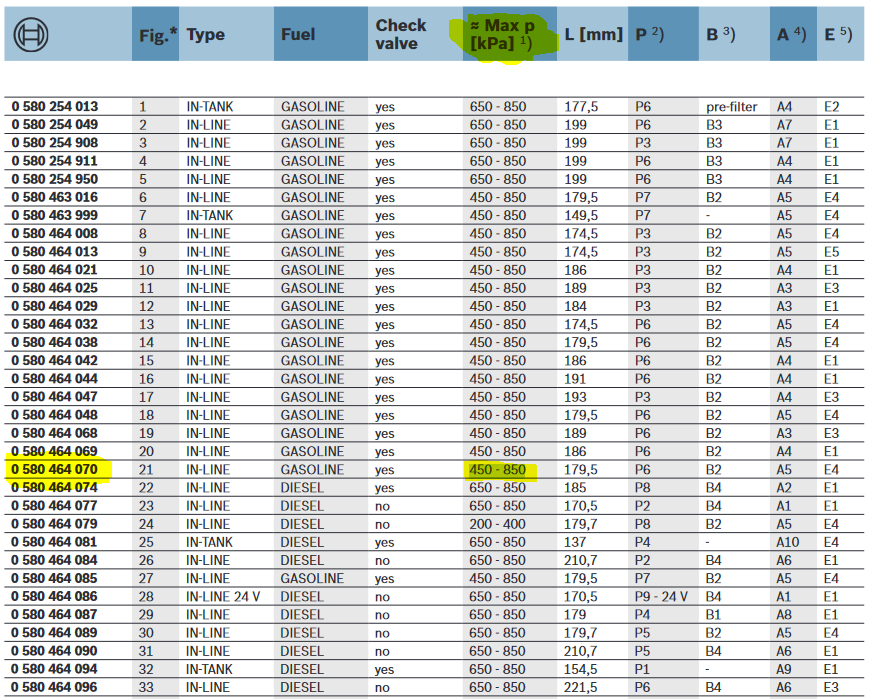The height and width of the screenshot is (699, 879).
Task: Click the pre-filter cell in first row
Action: (731, 107)
